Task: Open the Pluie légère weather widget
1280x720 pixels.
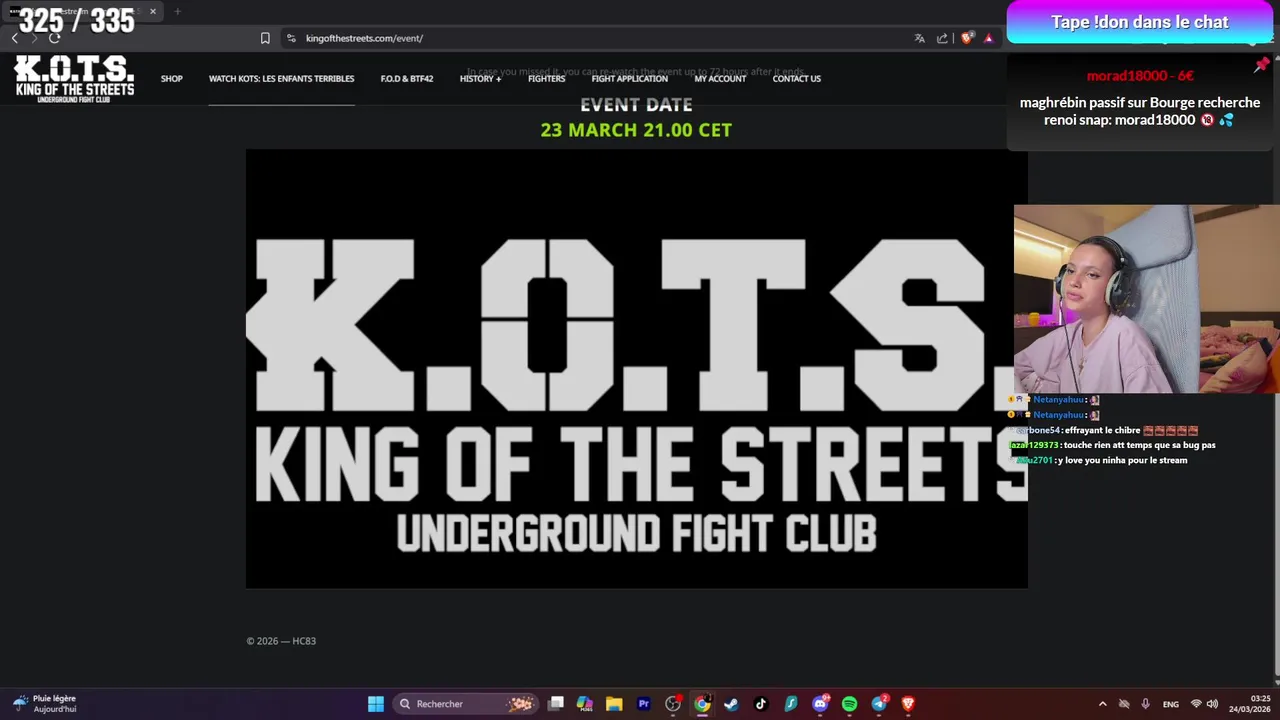Action: [45, 704]
